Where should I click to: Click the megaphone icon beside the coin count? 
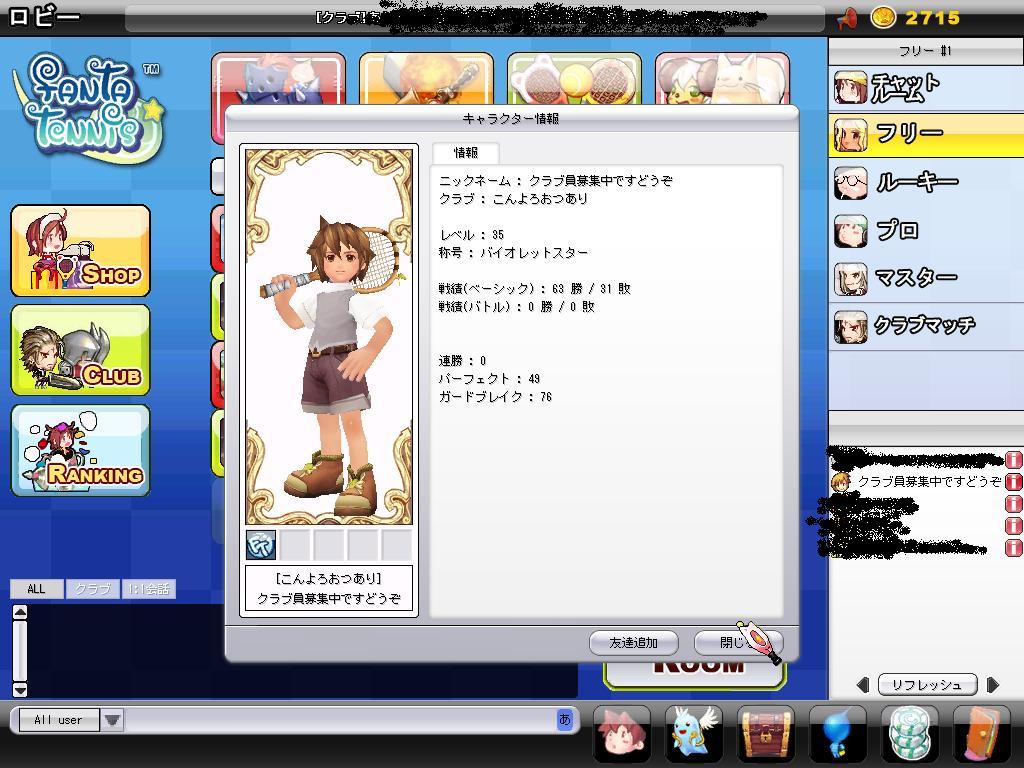point(847,18)
